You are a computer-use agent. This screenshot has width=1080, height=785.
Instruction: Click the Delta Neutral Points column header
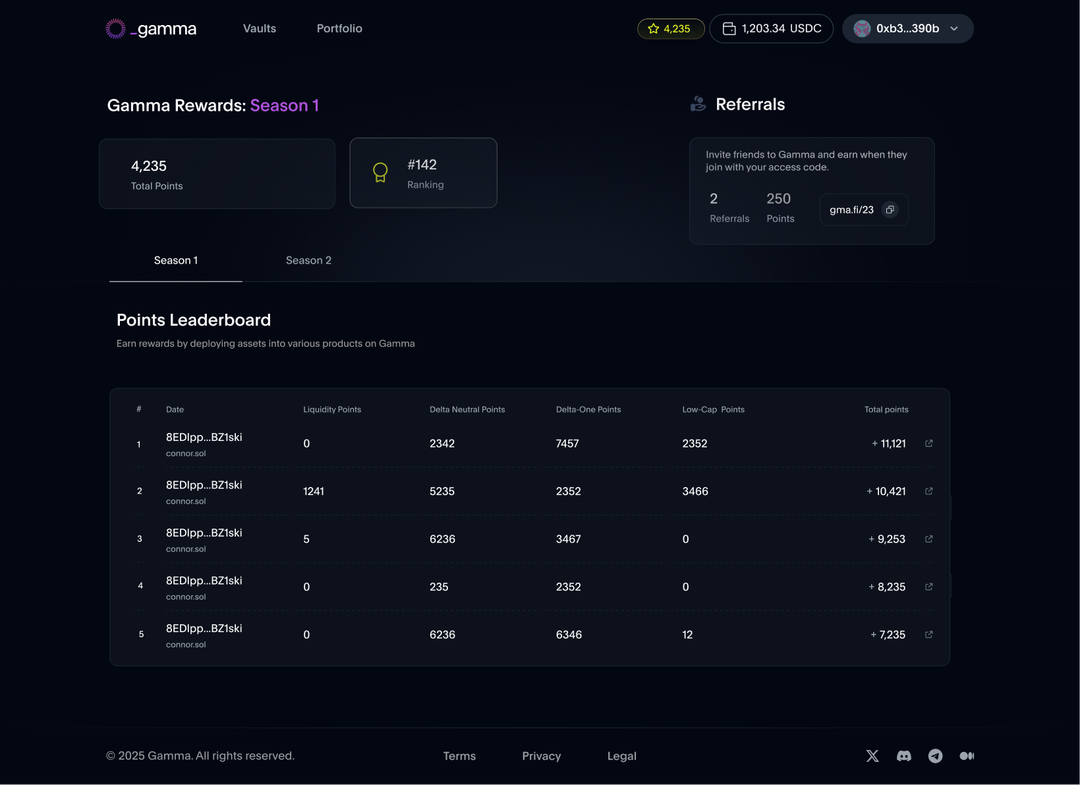point(467,410)
